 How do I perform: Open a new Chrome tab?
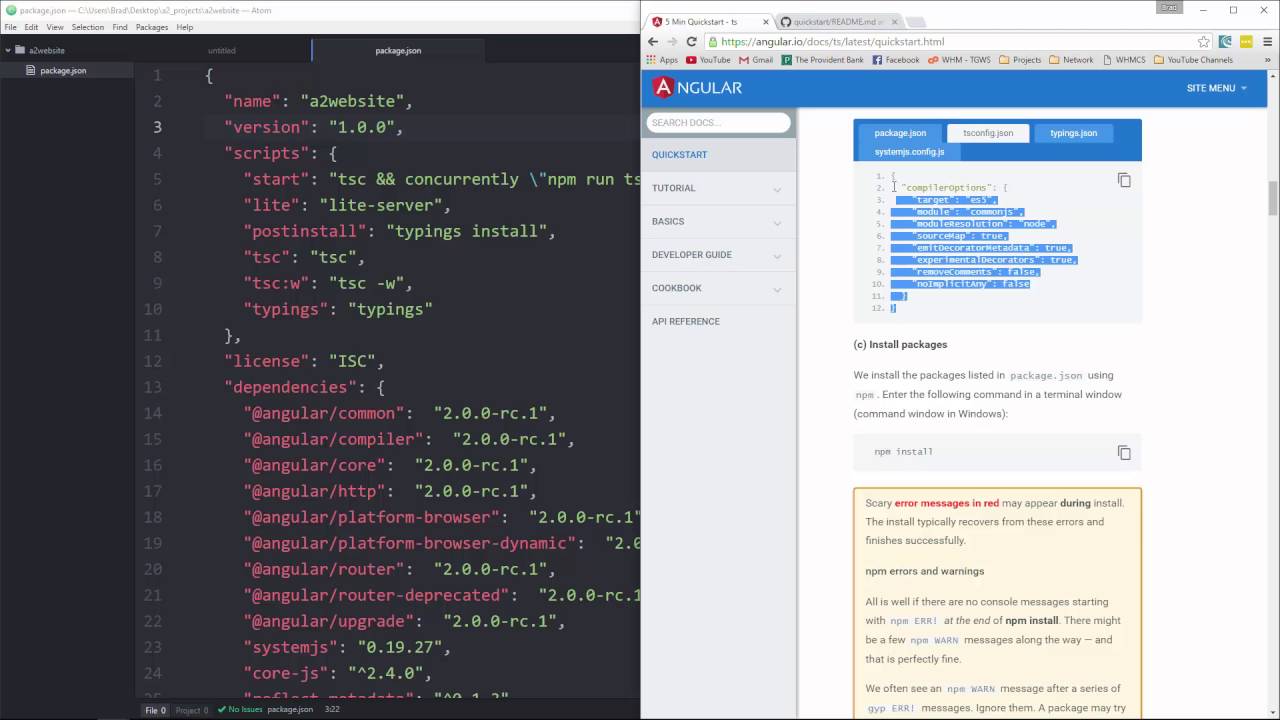point(917,21)
